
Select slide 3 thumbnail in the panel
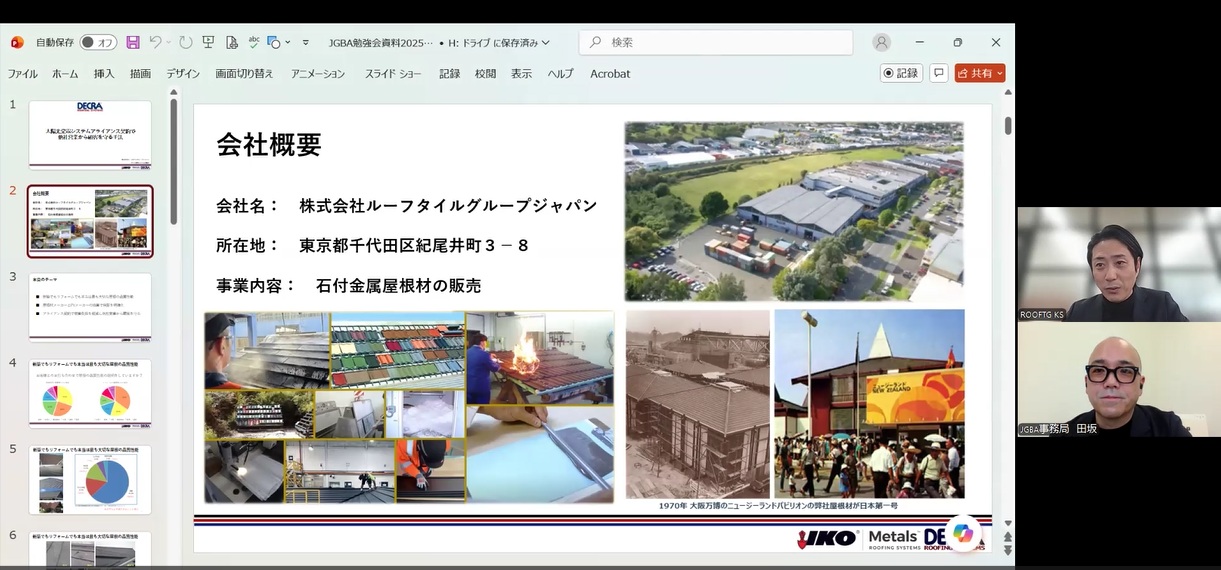click(x=90, y=307)
